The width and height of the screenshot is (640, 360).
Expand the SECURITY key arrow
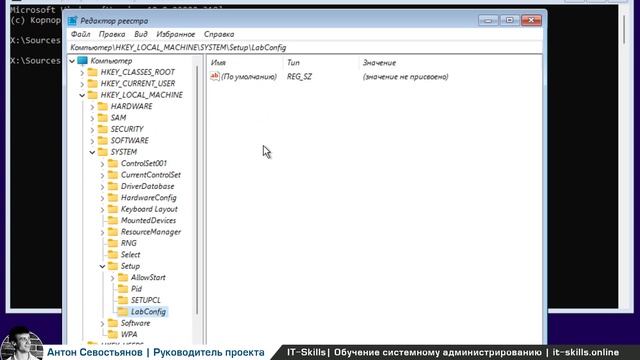tap(92, 129)
